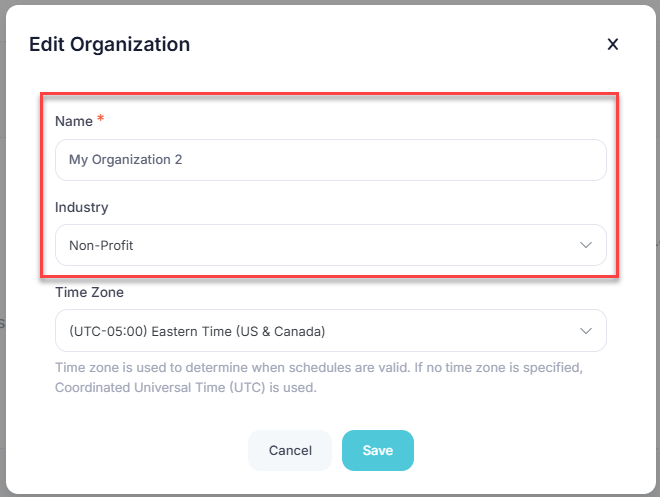This screenshot has height=497, width=660.
Task: Select the Industry label text
Action: [x=82, y=207]
